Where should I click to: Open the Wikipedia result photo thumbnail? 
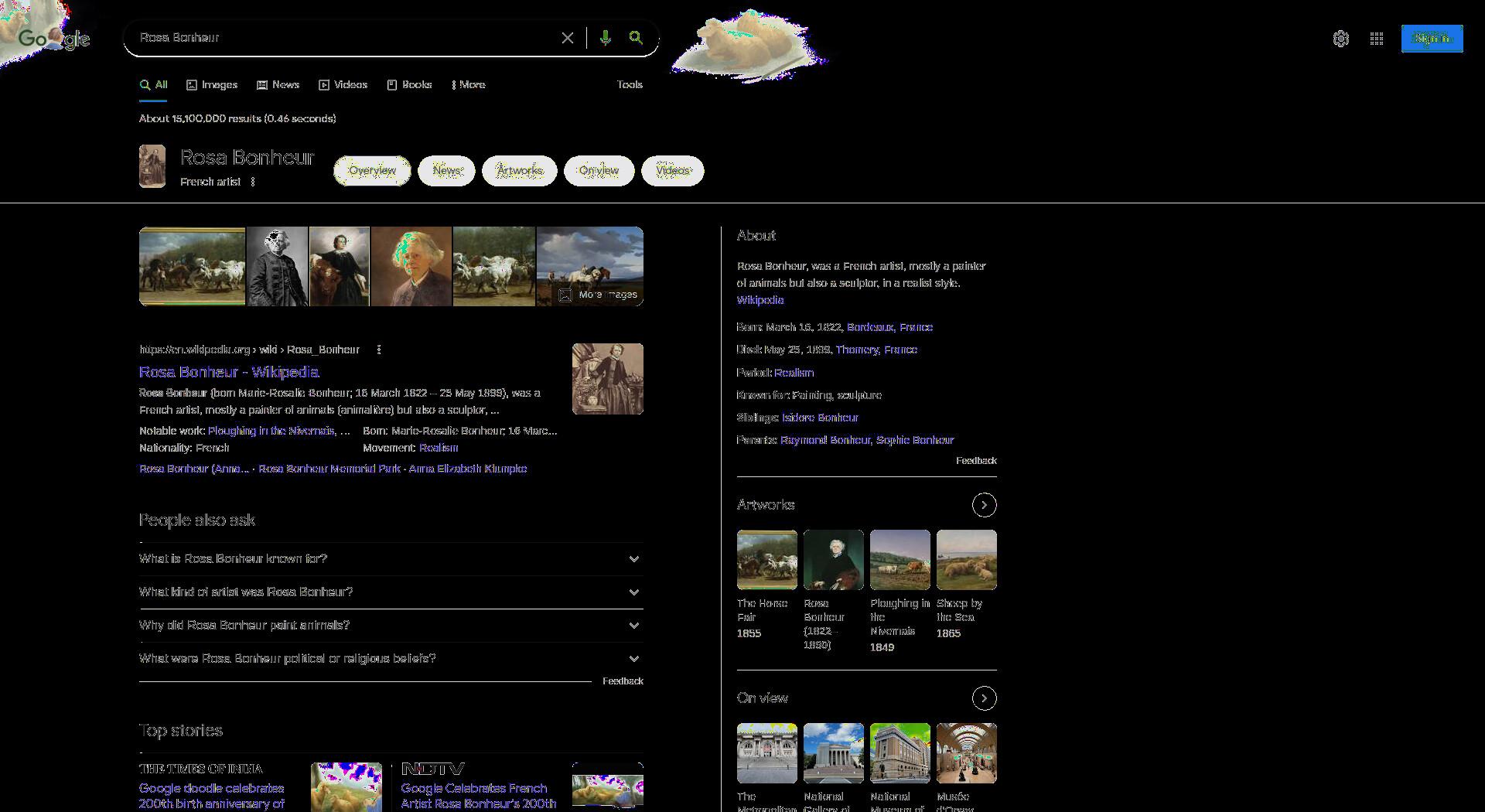(x=608, y=379)
